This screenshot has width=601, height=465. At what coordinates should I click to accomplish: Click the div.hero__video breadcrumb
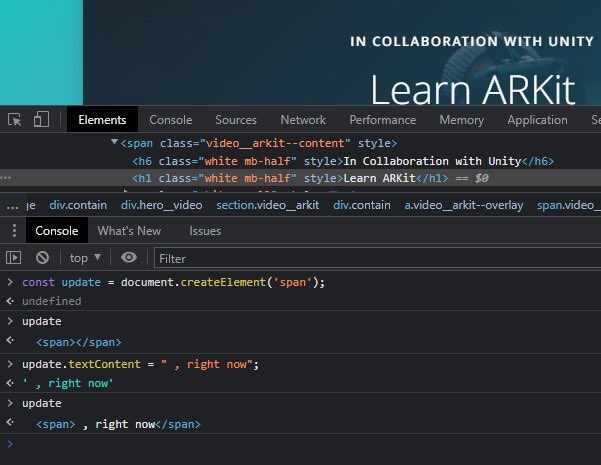point(162,205)
